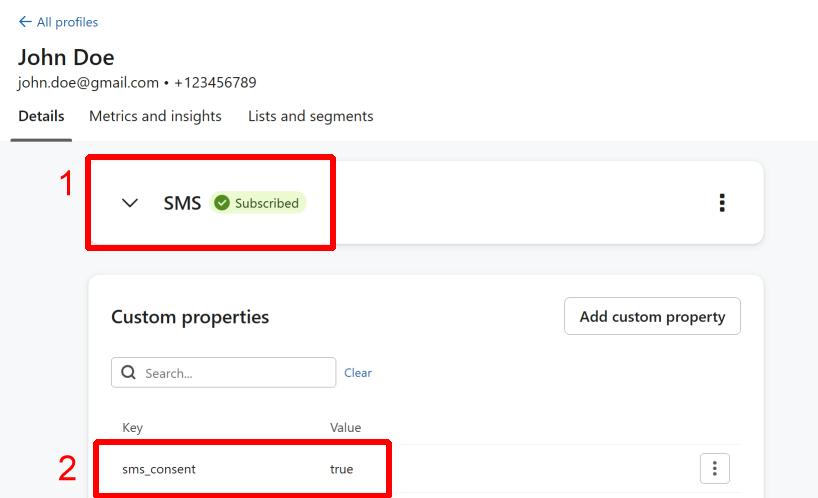Select the Lists and segments tab
The width and height of the screenshot is (818, 498).
coord(310,116)
